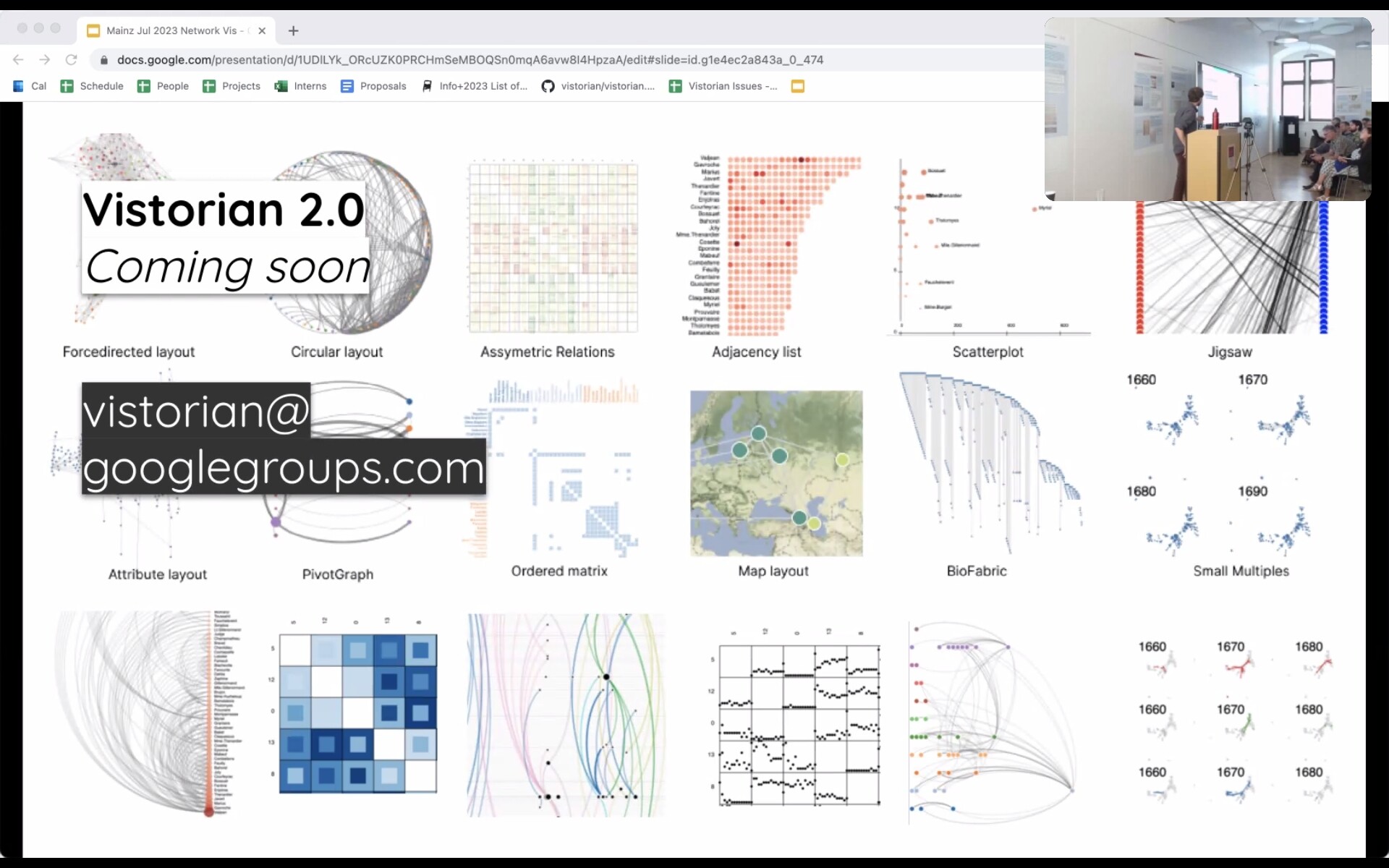Open the Interns bookmark
Viewport: 1389px width, 868px height.
point(300,86)
